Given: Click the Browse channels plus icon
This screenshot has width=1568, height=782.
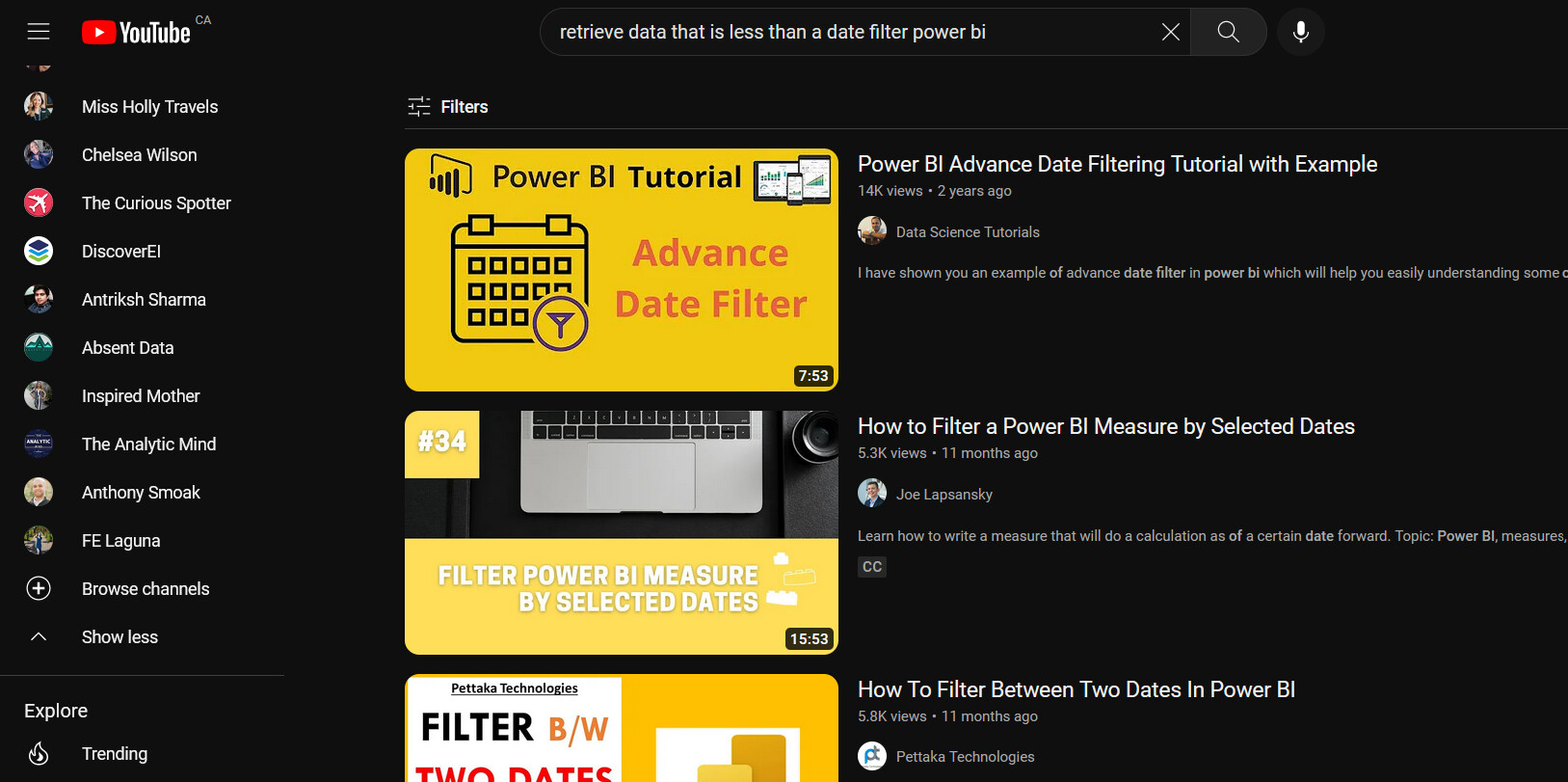Looking at the screenshot, I should [x=39, y=589].
